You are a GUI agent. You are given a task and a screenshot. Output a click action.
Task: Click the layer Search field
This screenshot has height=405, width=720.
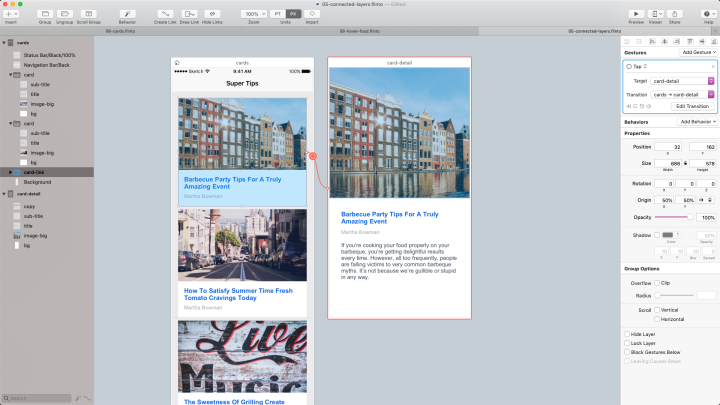coord(37,398)
